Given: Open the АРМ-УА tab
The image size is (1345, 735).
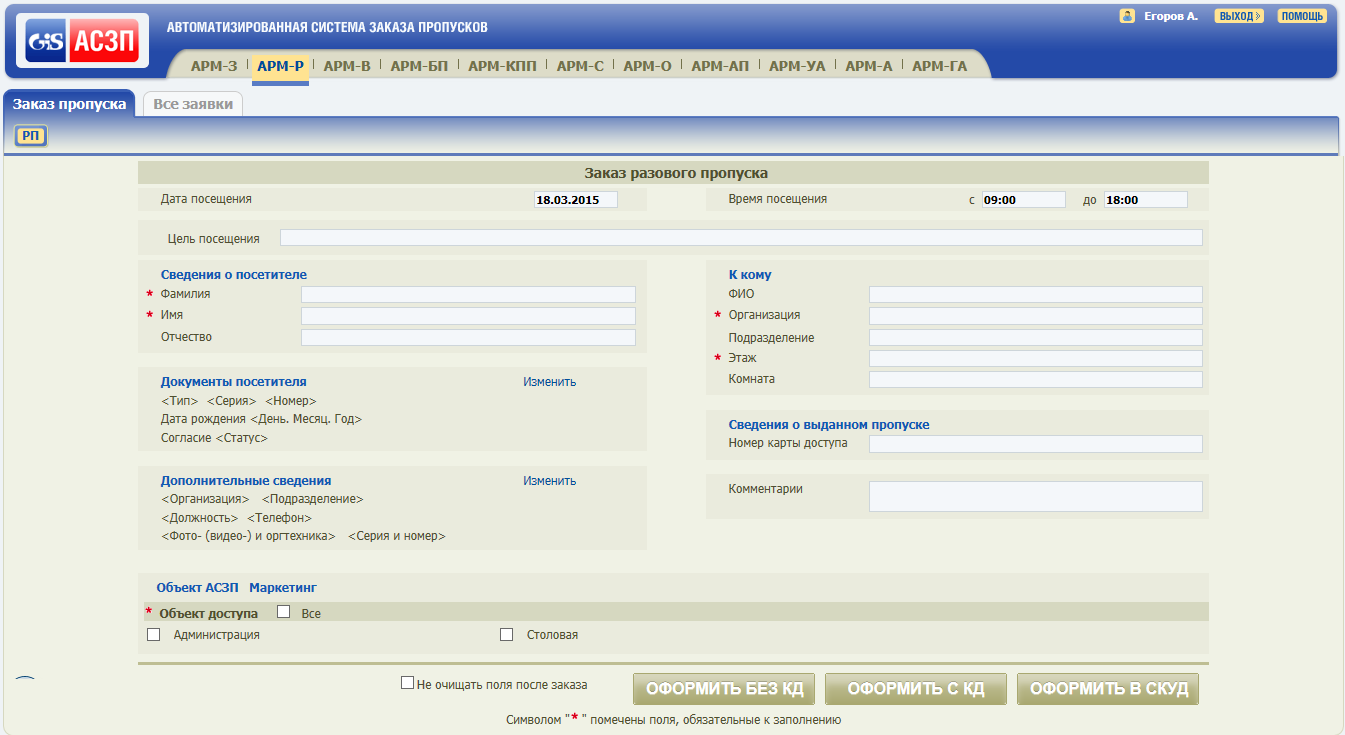Looking at the screenshot, I should [797, 66].
